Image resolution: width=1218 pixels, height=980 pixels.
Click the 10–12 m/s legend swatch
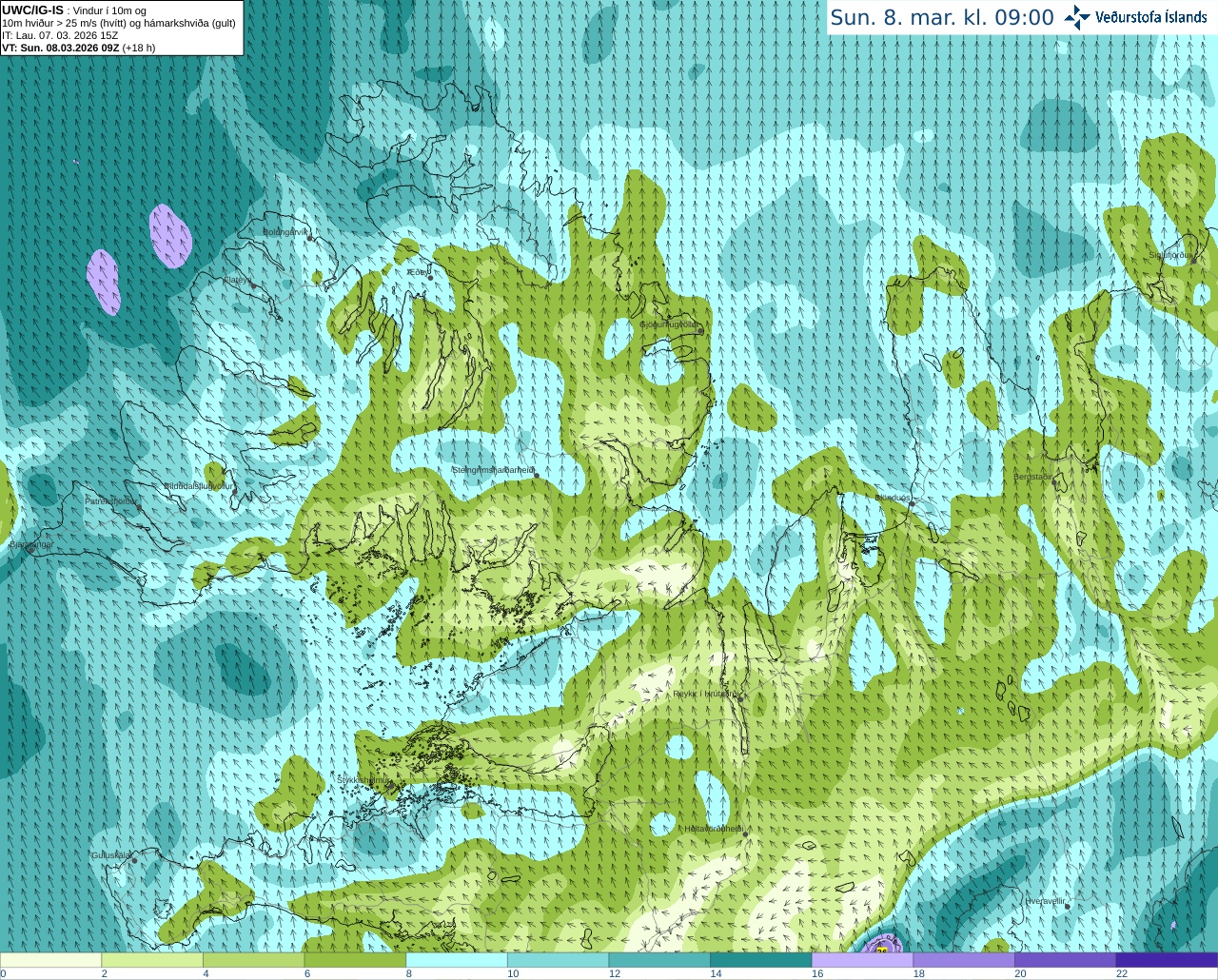[x=558, y=960]
